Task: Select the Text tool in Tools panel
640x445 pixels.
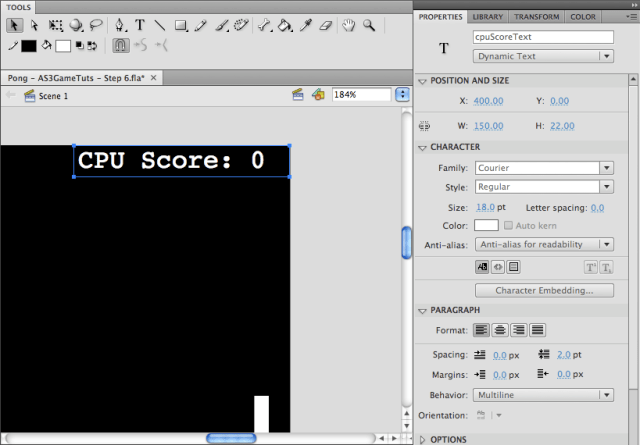Action: pyautogui.click(x=139, y=25)
